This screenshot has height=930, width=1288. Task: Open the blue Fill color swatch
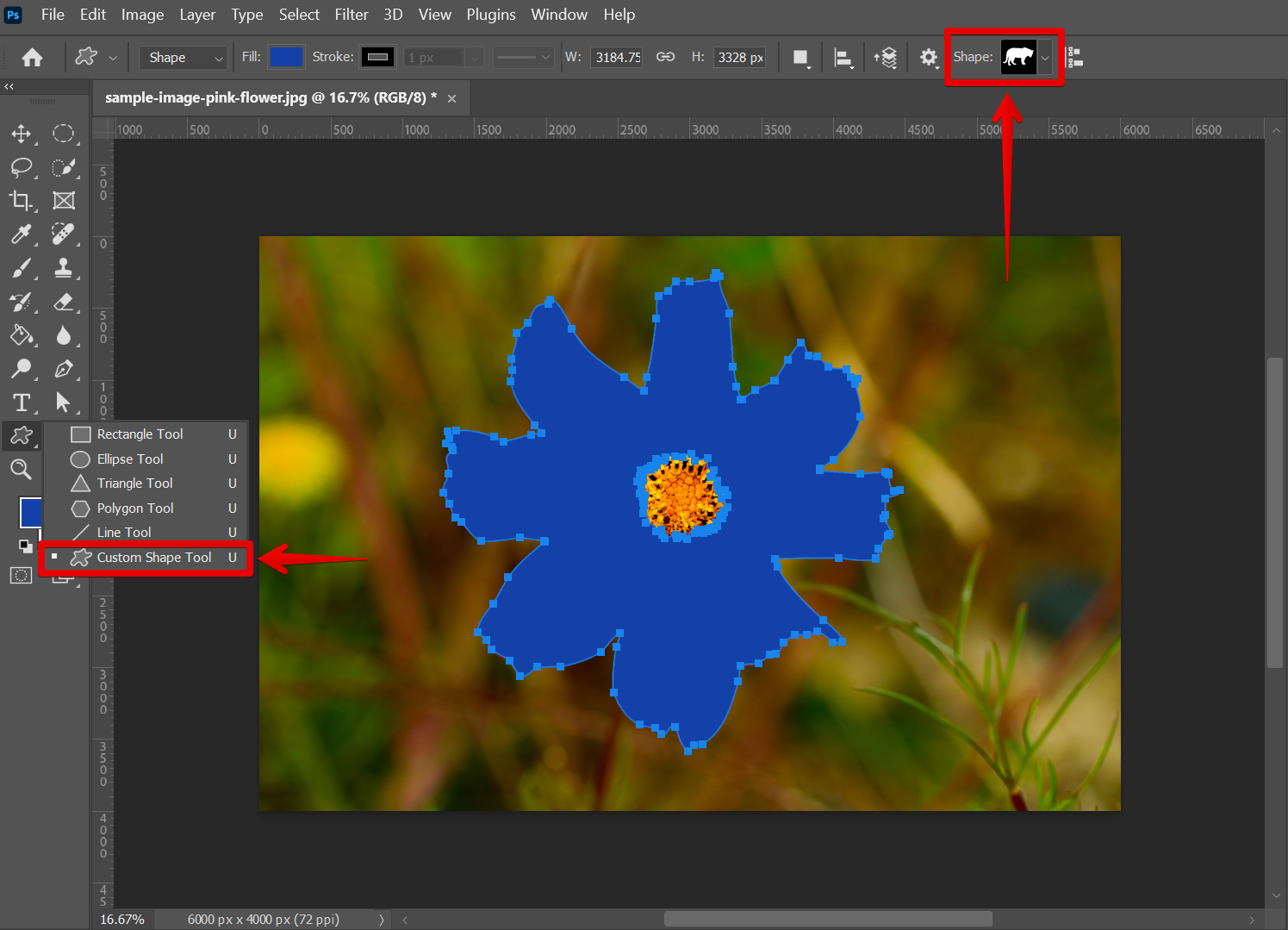click(286, 57)
